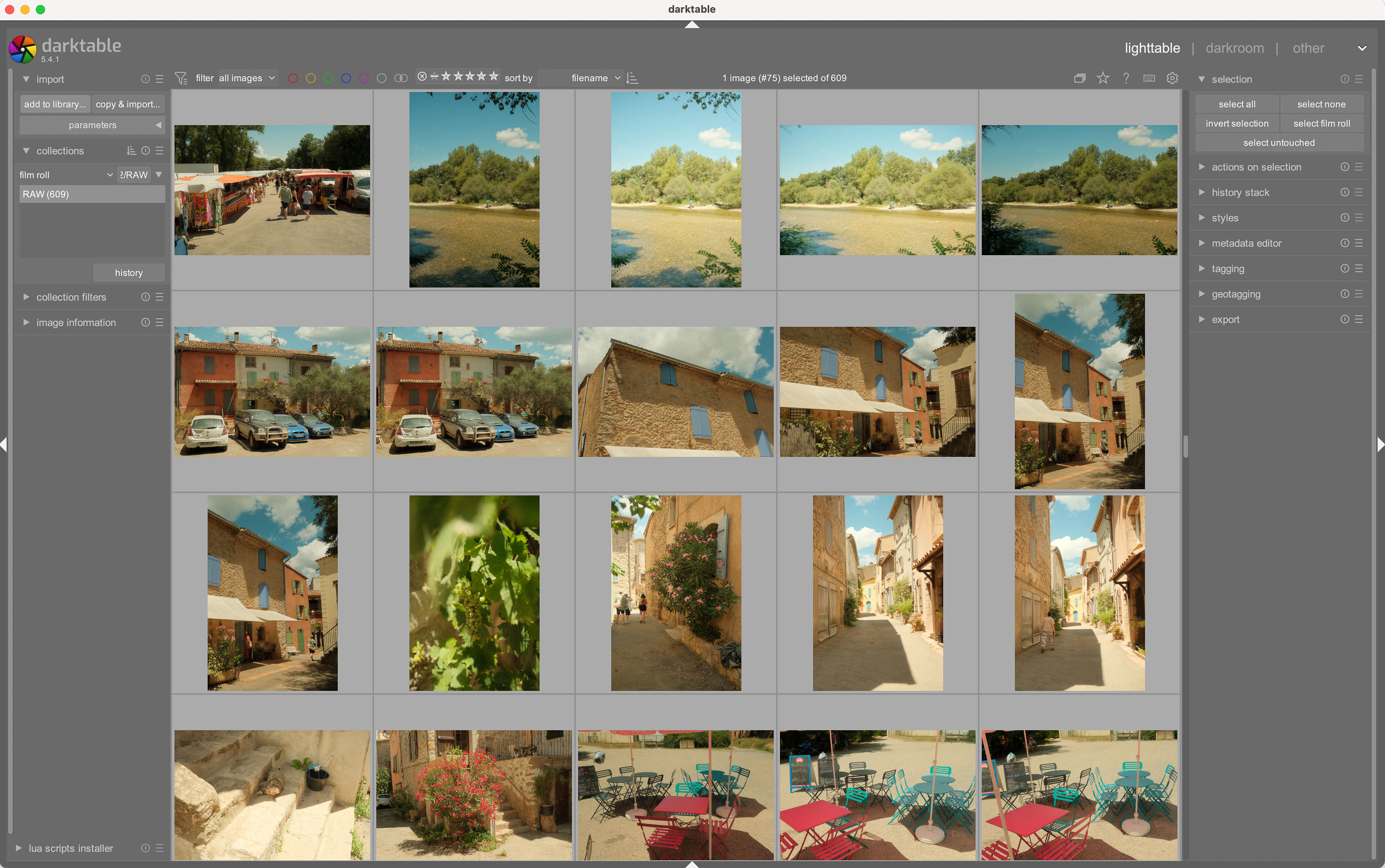Collapse the left panel arrow
Viewport: 1385px width, 868px height.
click(x=4, y=444)
